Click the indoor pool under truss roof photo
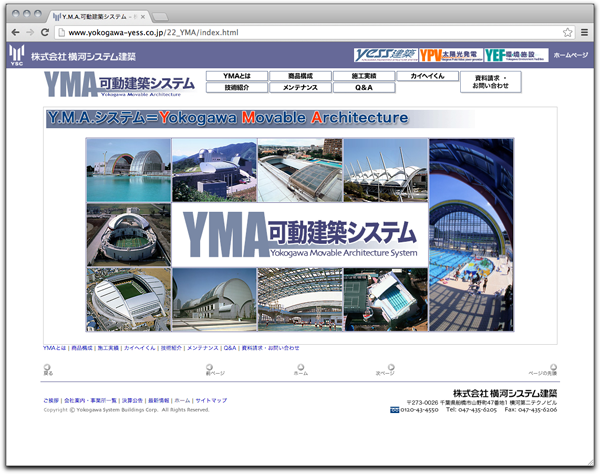This screenshot has width=600, height=474. pyautogui.click(x=300, y=300)
